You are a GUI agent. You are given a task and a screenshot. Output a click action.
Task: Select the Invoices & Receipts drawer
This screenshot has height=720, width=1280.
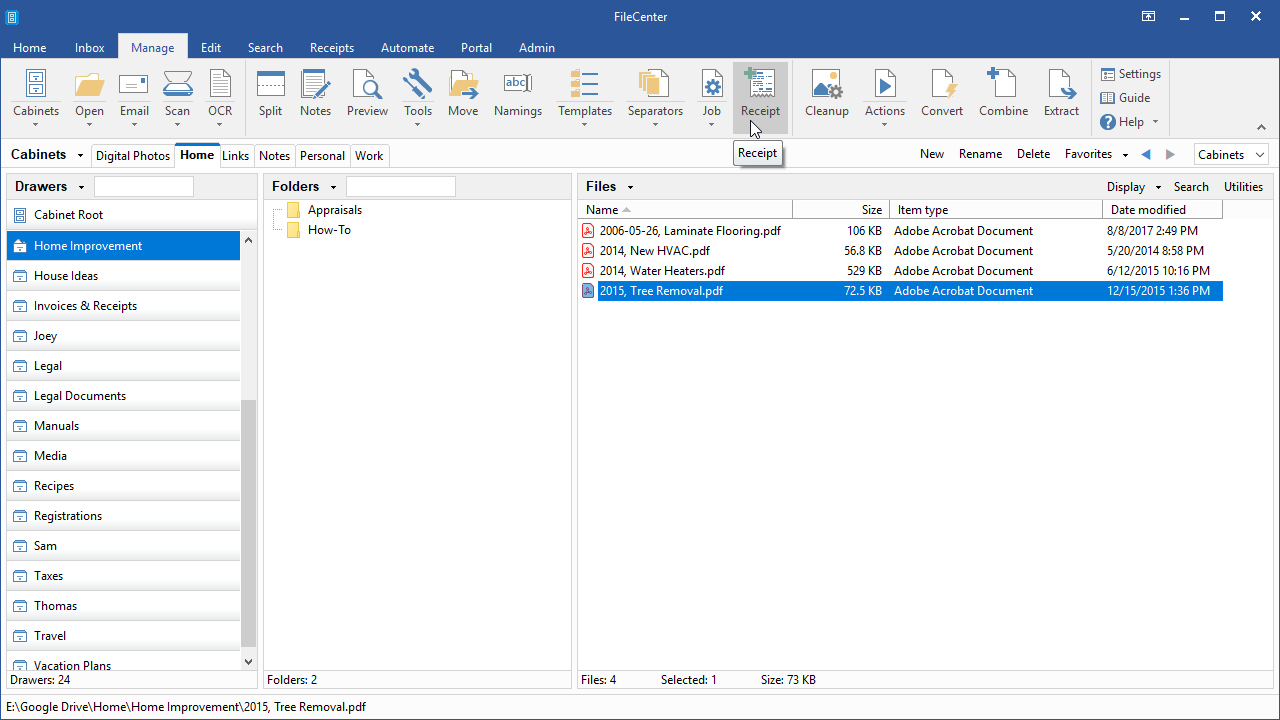pos(85,306)
